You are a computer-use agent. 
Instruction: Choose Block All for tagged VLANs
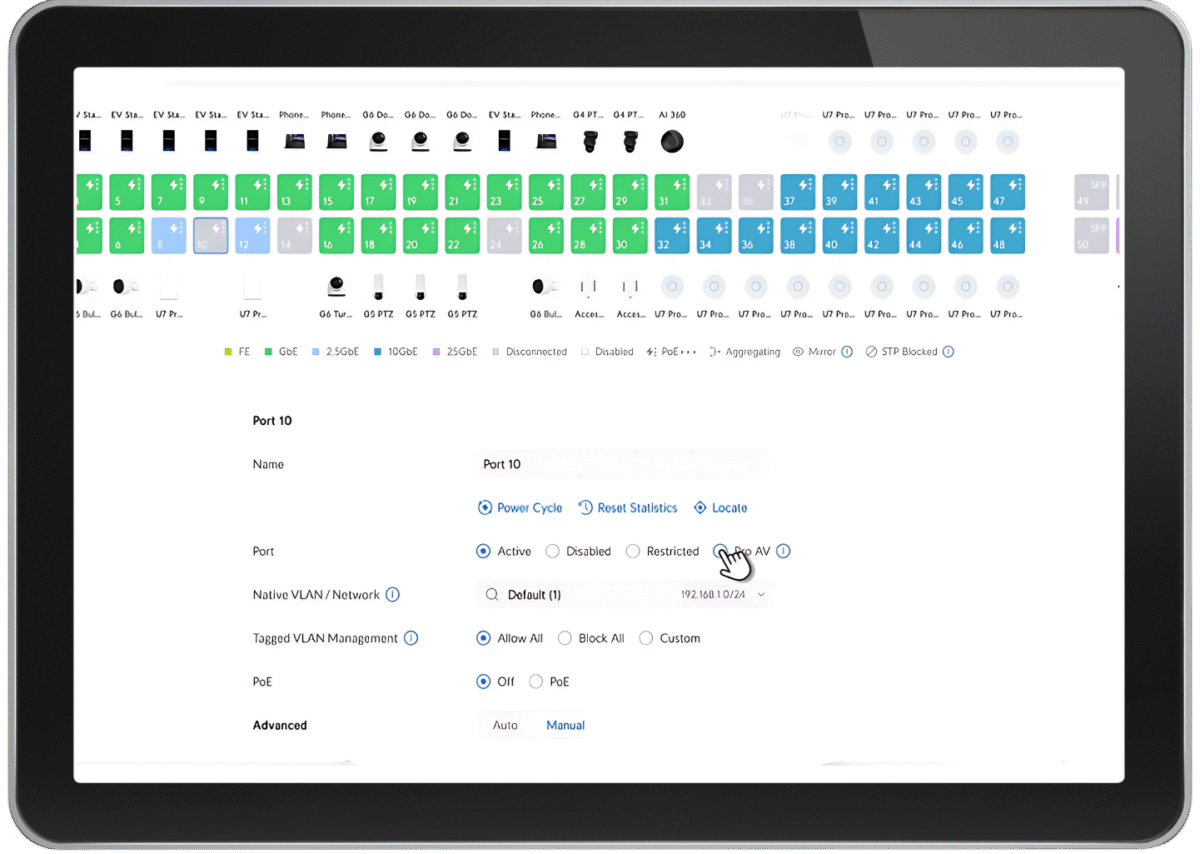[x=565, y=638]
